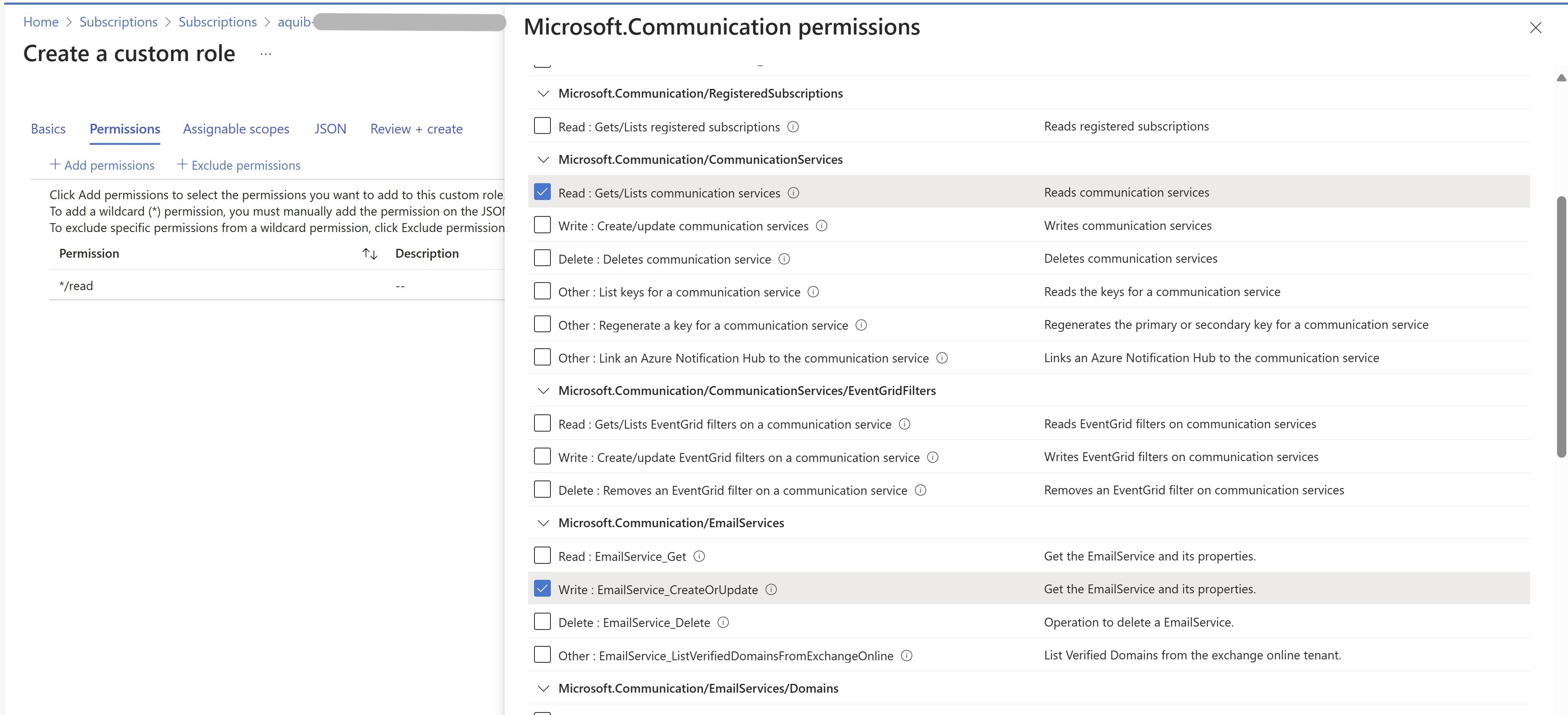
Task: Click Add permissions button
Action: (102, 165)
